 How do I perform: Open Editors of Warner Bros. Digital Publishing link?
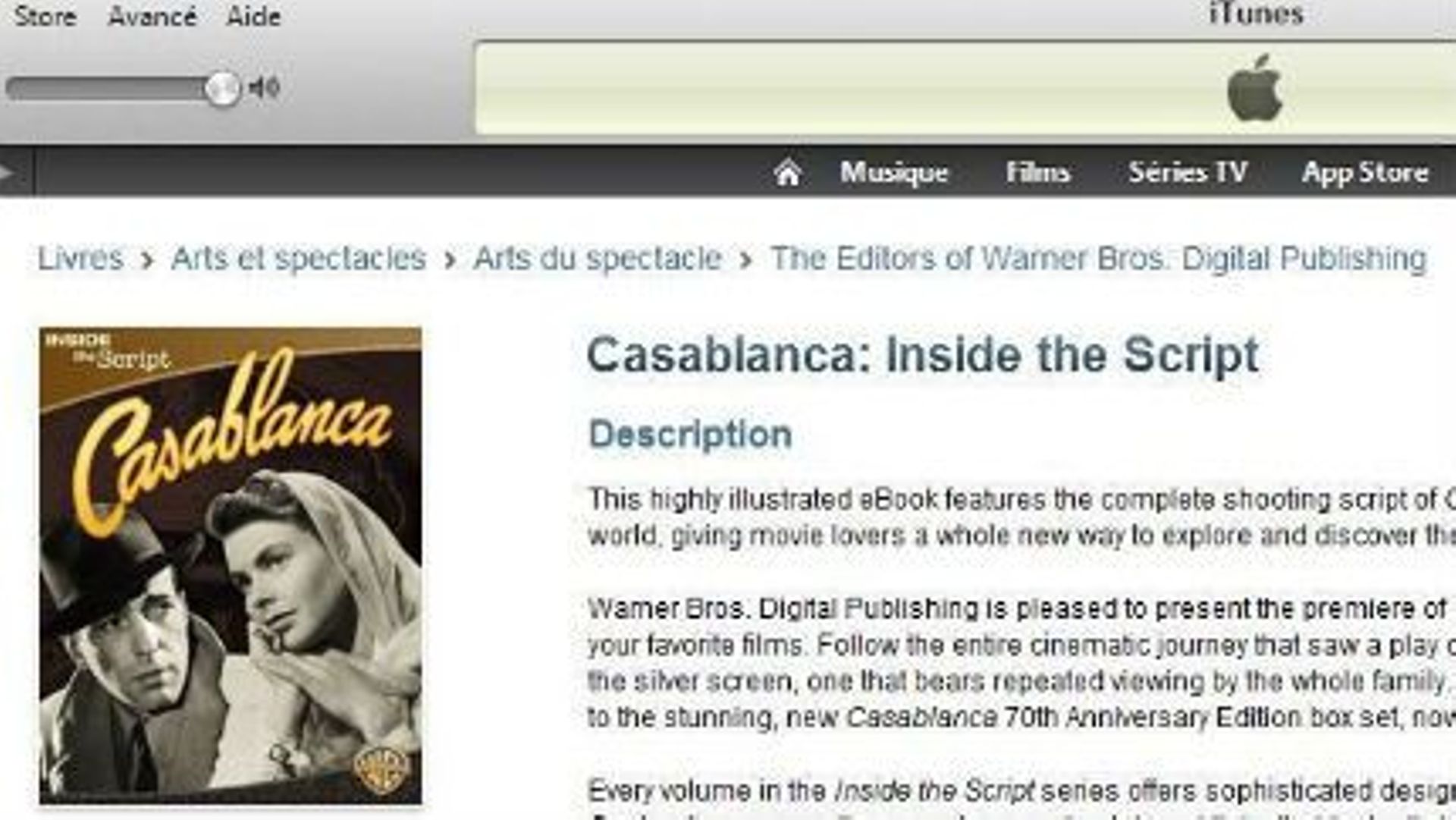pos(1099,259)
